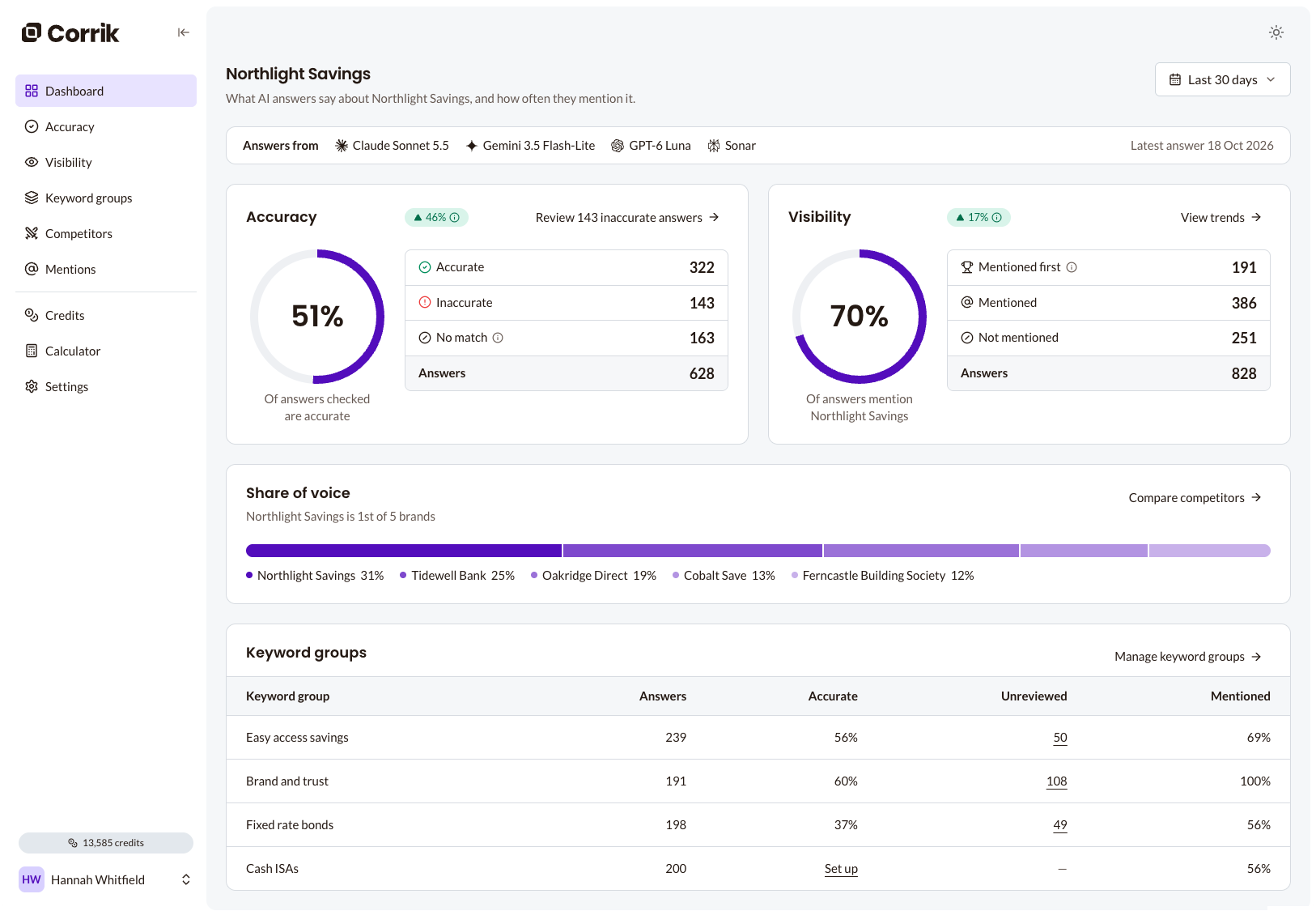Toggle light theme with the sun icon
Viewport: 1316px width, 911px height.
pos(1276,32)
